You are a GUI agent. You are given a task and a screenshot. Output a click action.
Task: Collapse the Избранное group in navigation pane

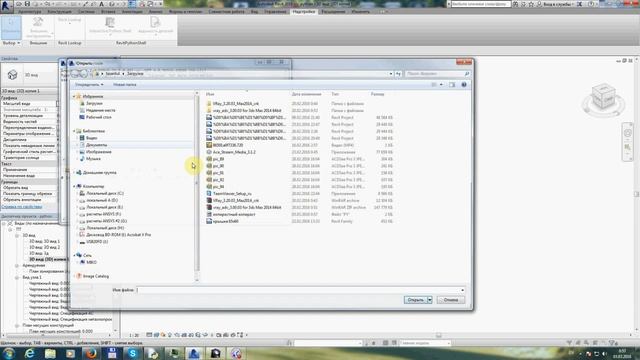click(74, 96)
